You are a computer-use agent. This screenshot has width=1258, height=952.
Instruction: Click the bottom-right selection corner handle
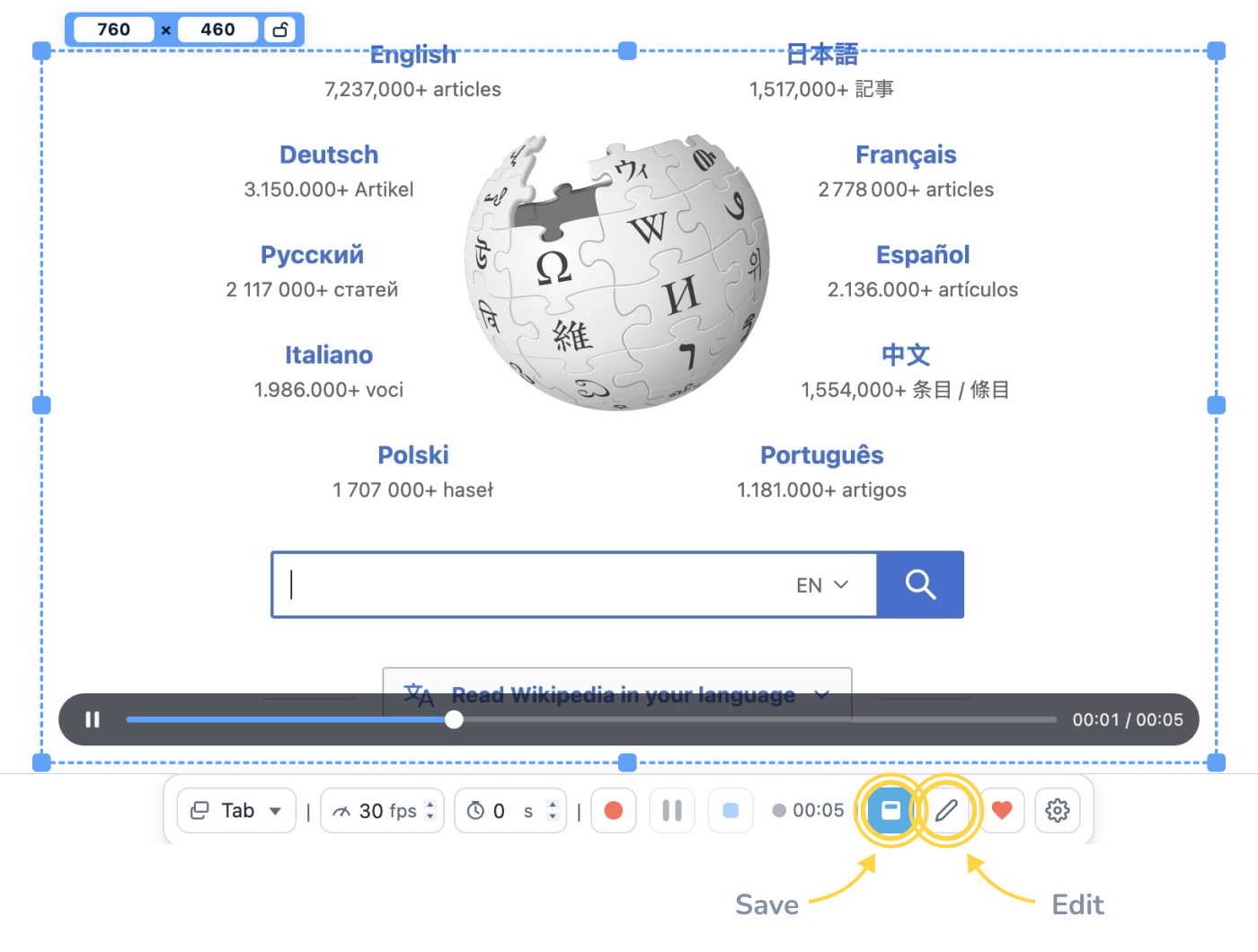[1217, 762]
